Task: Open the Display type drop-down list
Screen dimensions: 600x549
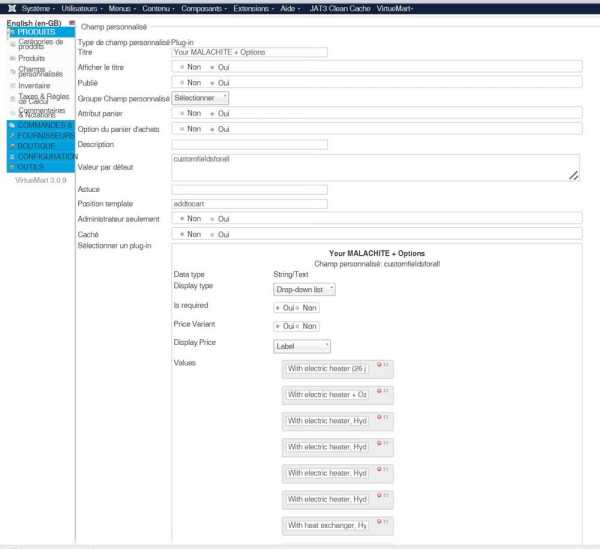Action: pos(304,289)
